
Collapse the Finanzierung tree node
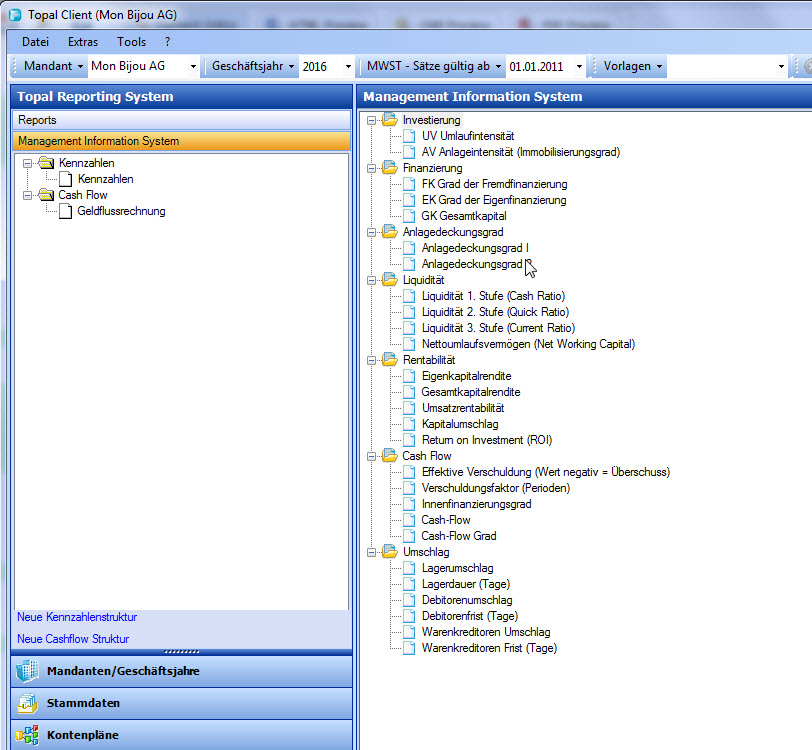372,168
